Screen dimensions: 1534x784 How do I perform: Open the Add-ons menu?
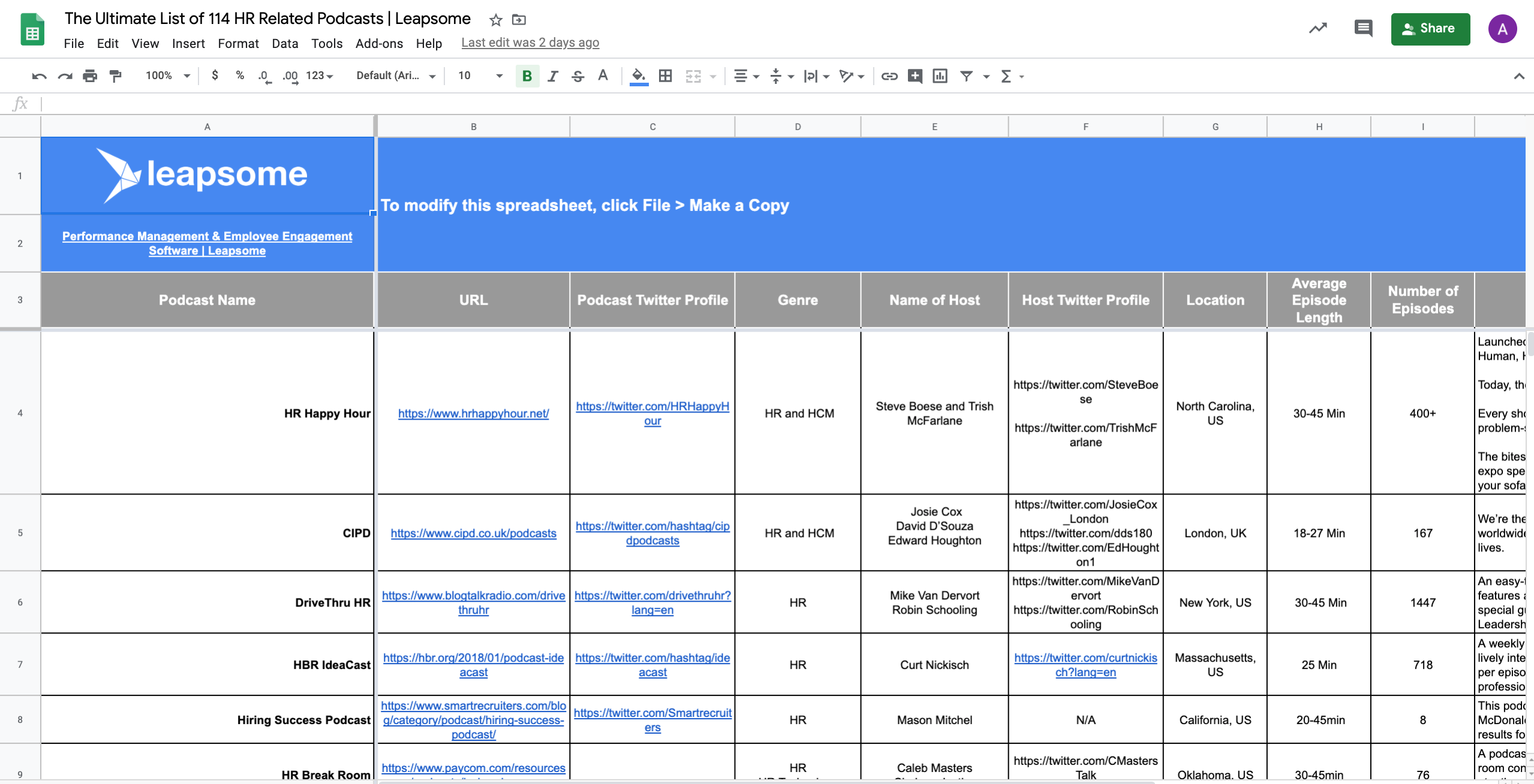click(379, 43)
